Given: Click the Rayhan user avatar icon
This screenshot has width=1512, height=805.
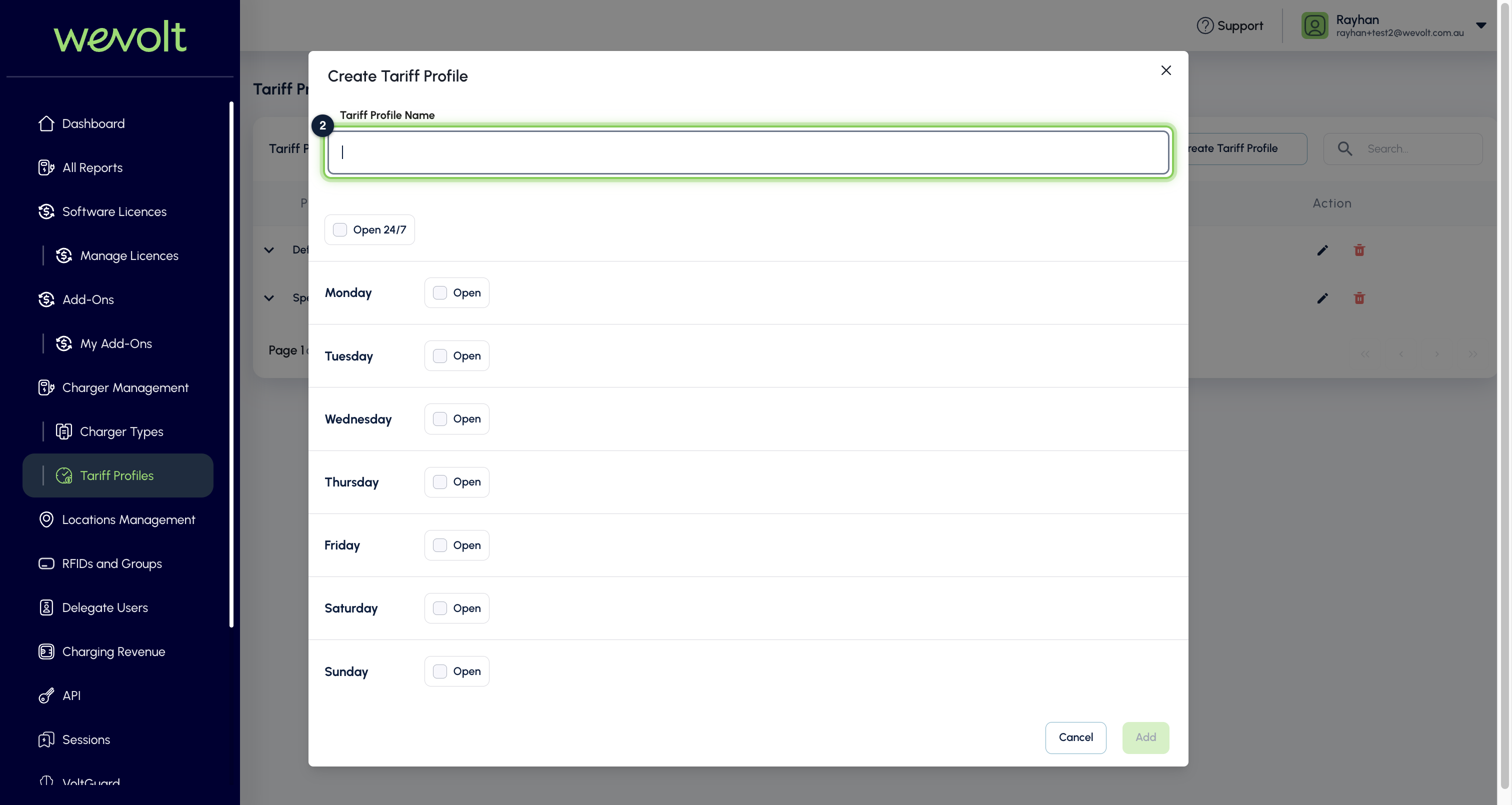Looking at the screenshot, I should [x=1315, y=26].
